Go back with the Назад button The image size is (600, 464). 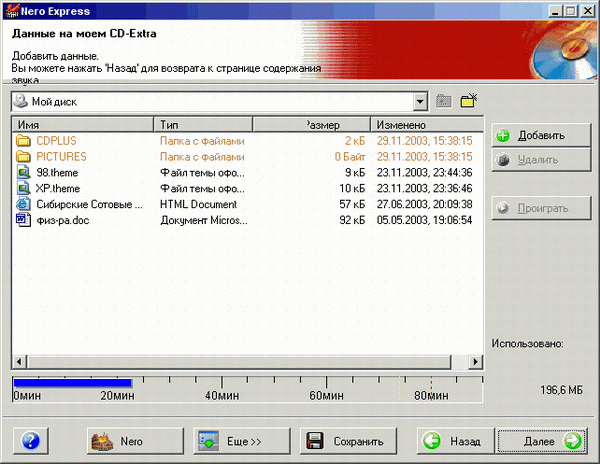pyautogui.click(x=456, y=441)
